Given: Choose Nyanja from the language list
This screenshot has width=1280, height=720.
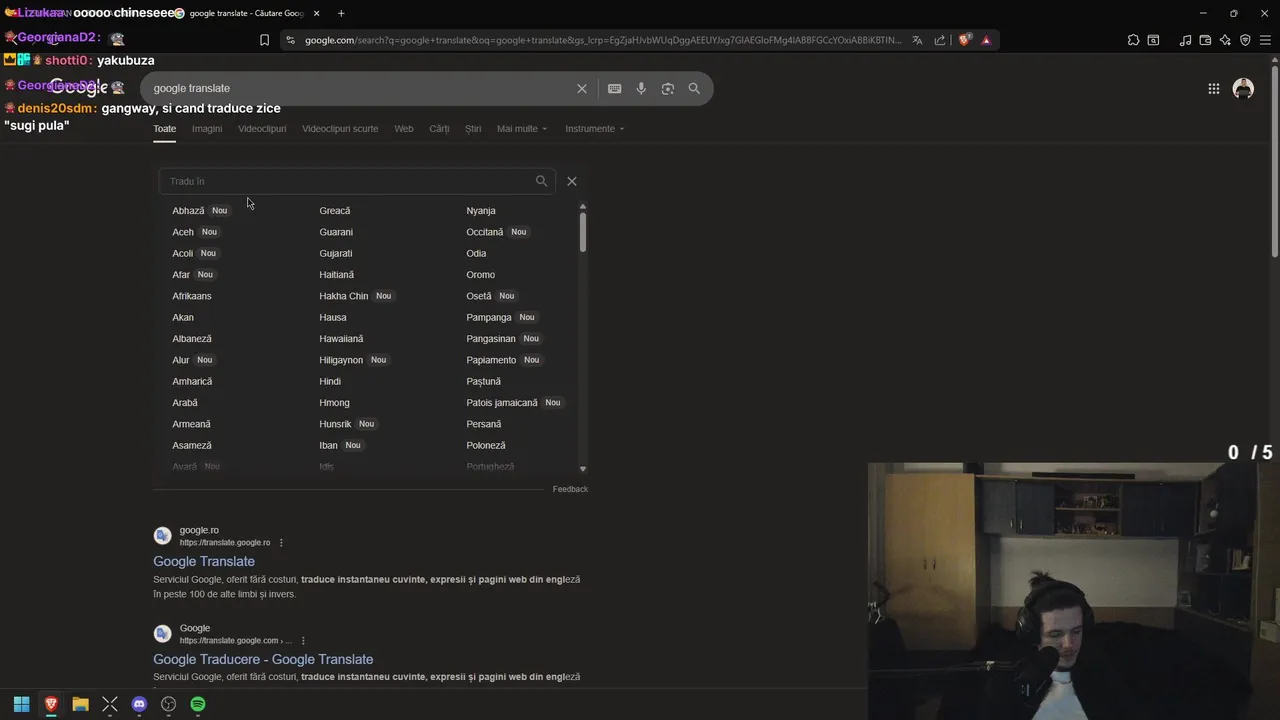Looking at the screenshot, I should pos(481,211).
